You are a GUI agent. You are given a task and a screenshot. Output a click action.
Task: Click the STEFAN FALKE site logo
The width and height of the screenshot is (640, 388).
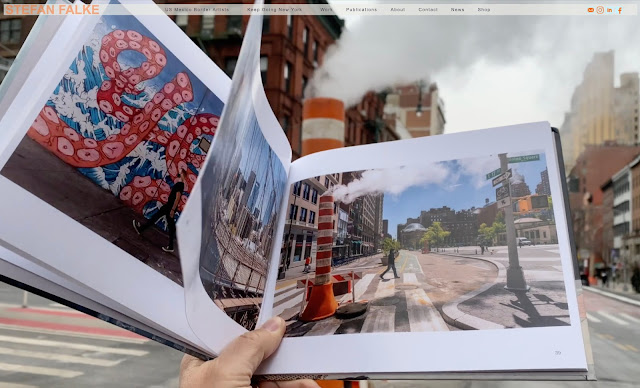[x=52, y=10]
